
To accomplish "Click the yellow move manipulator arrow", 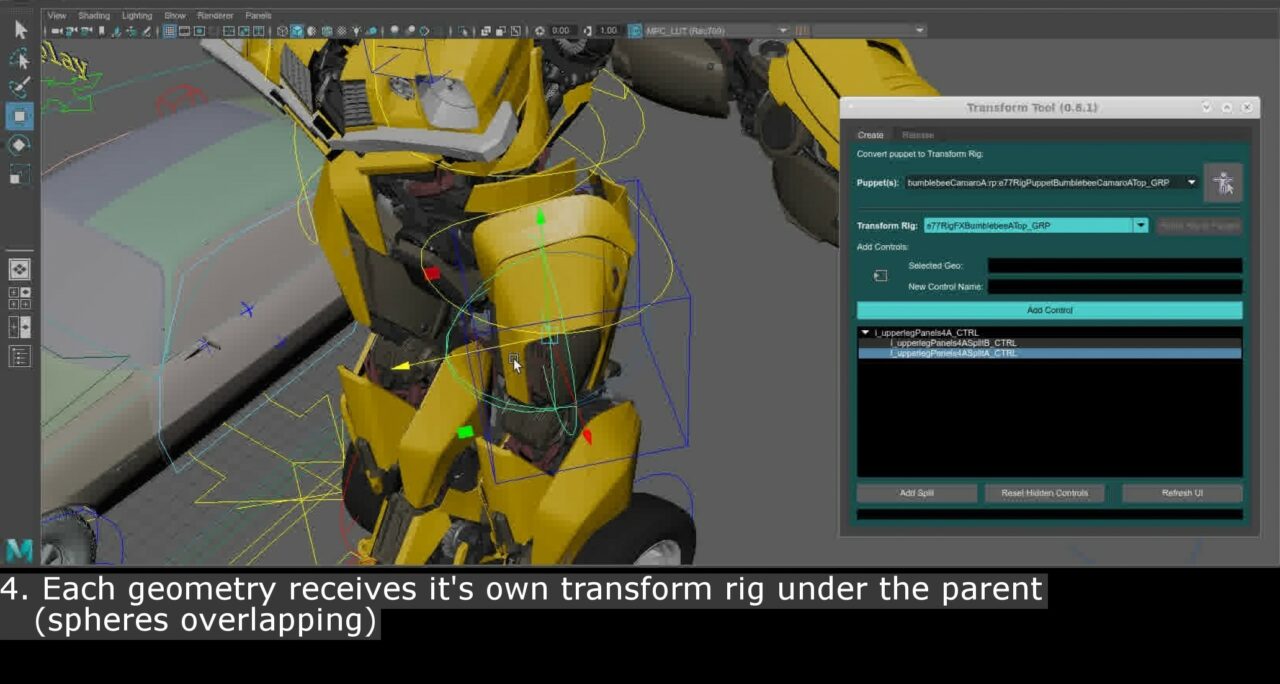I will [400, 367].
